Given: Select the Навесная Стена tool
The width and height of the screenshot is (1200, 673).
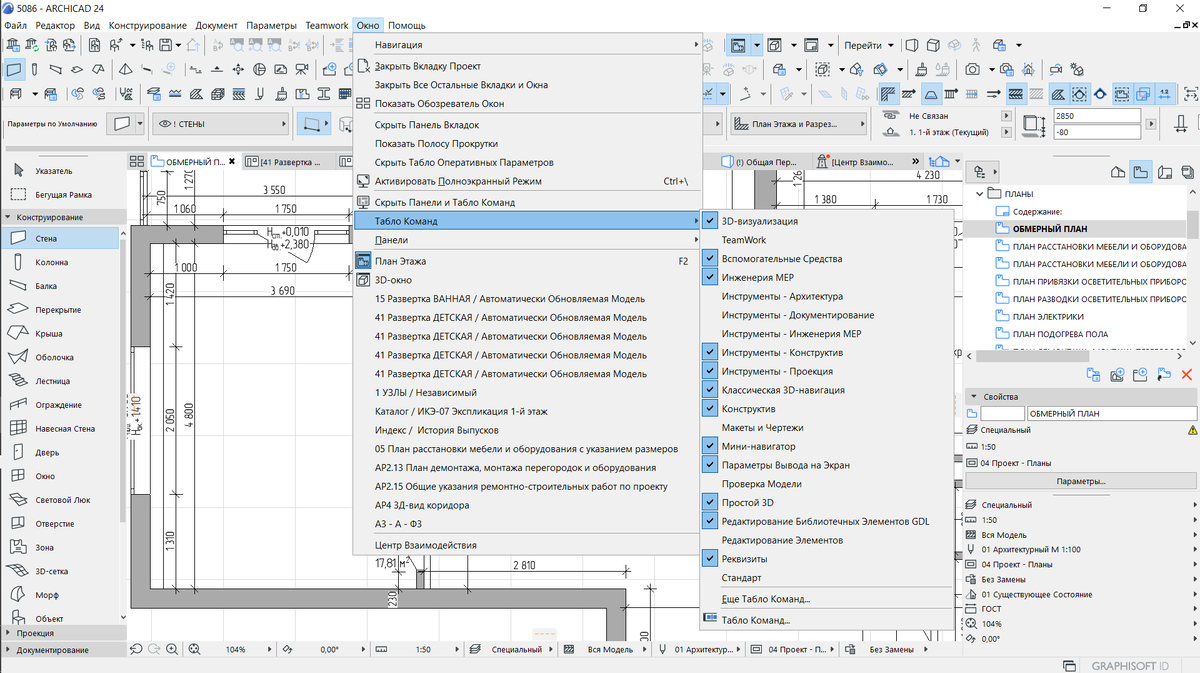Looking at the screenshot, I should pyautogui.click(x=60, y=429).
